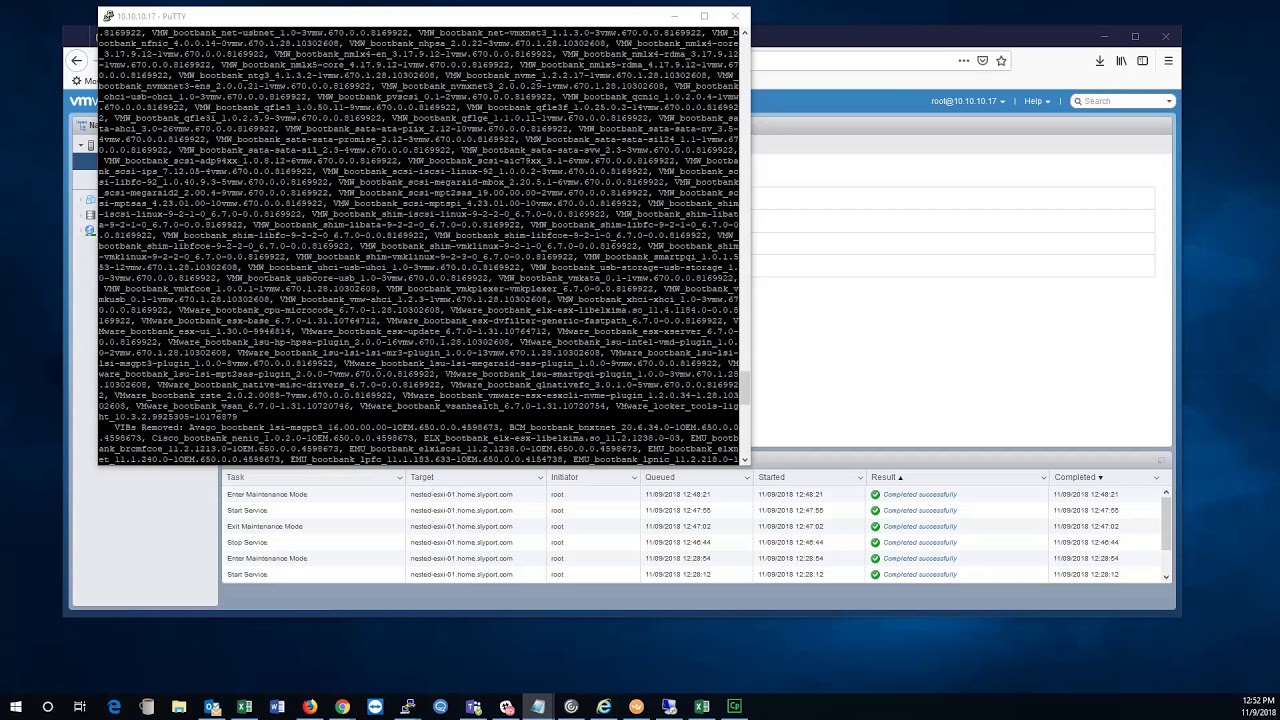This screenshot has width=1280, height=720.
Task: Open Task View on the taskbar
Action: 80,707
